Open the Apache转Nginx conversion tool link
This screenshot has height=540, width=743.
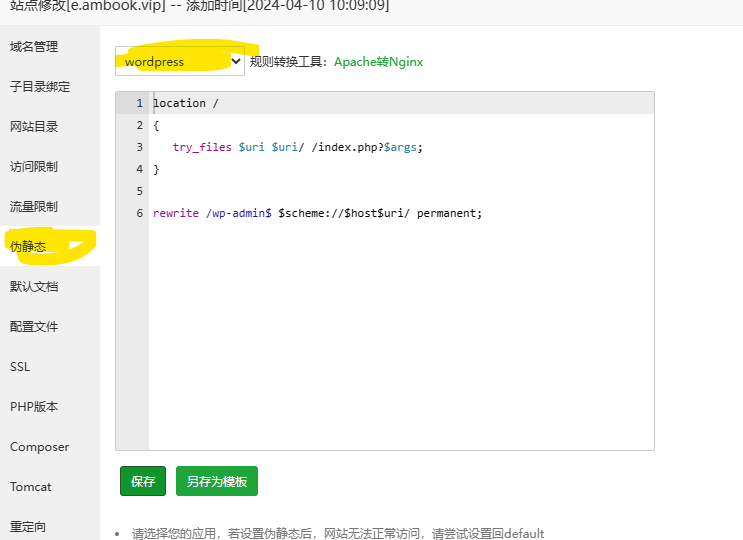(378, 62)
